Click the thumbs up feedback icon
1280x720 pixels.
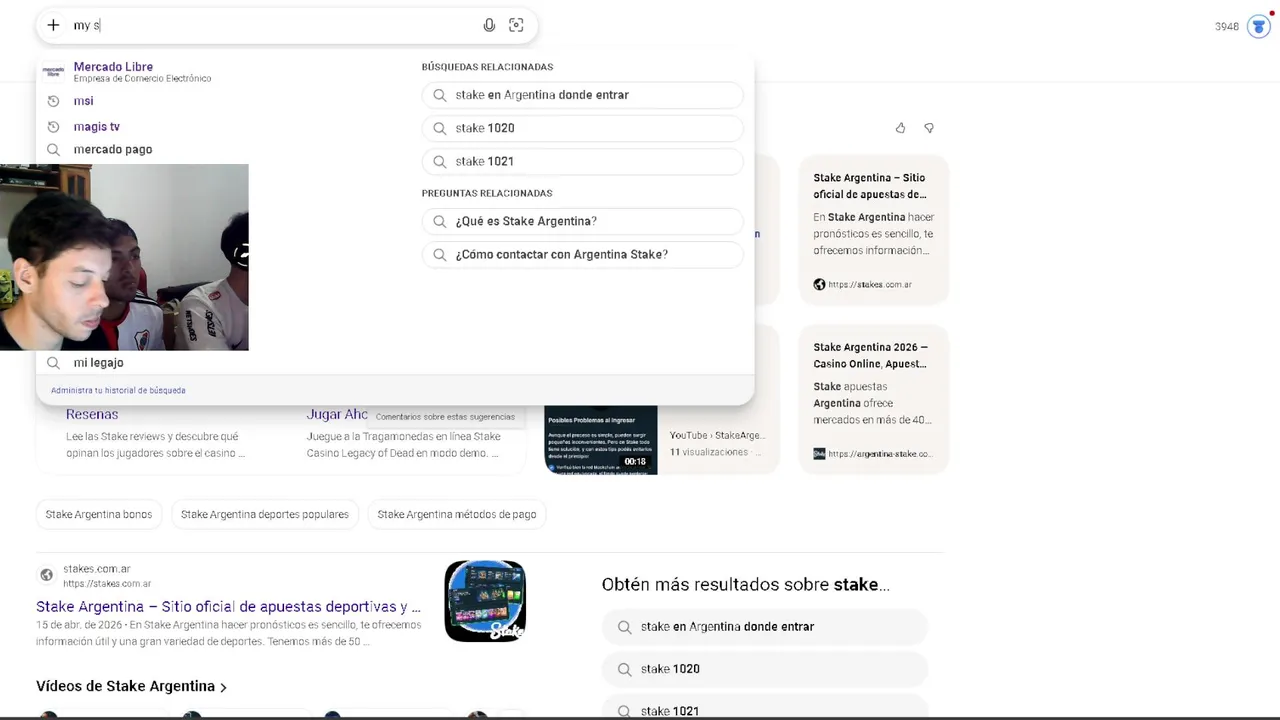[x=900, y=128]
